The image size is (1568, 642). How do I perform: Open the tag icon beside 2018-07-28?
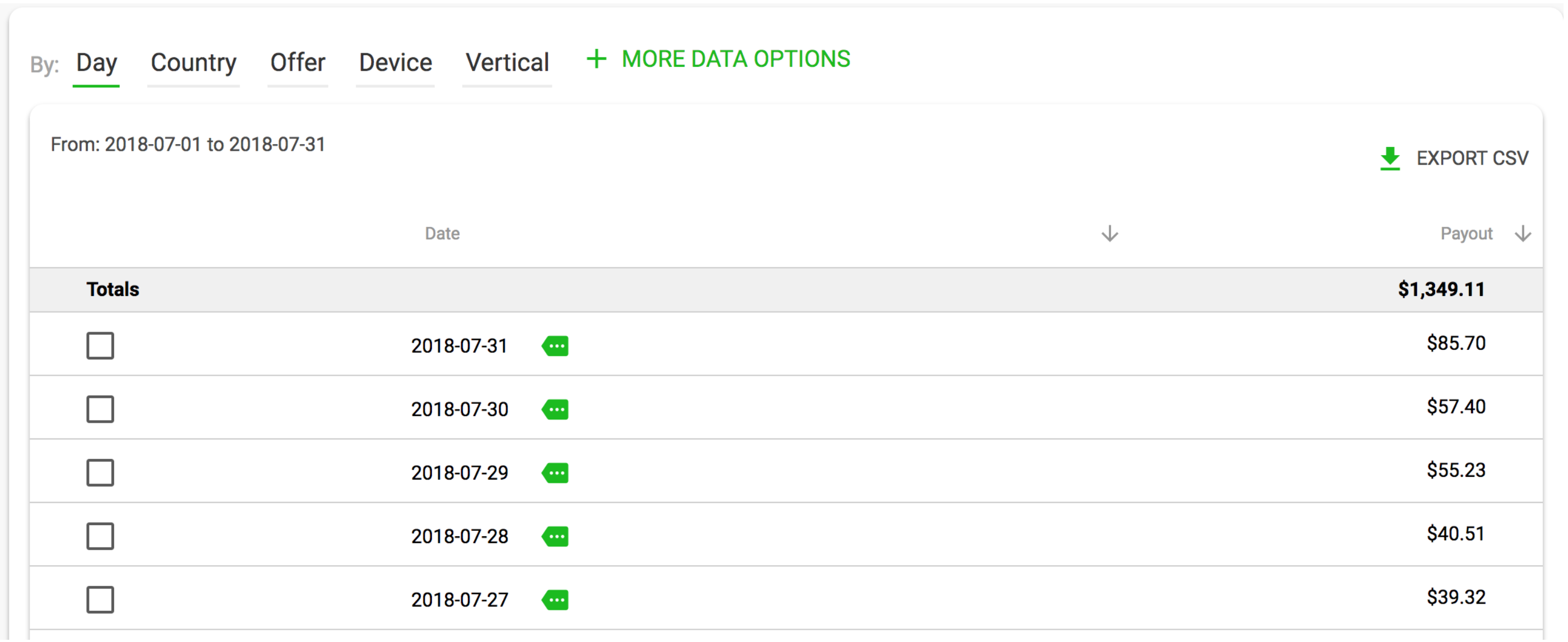tap(555, 536)
